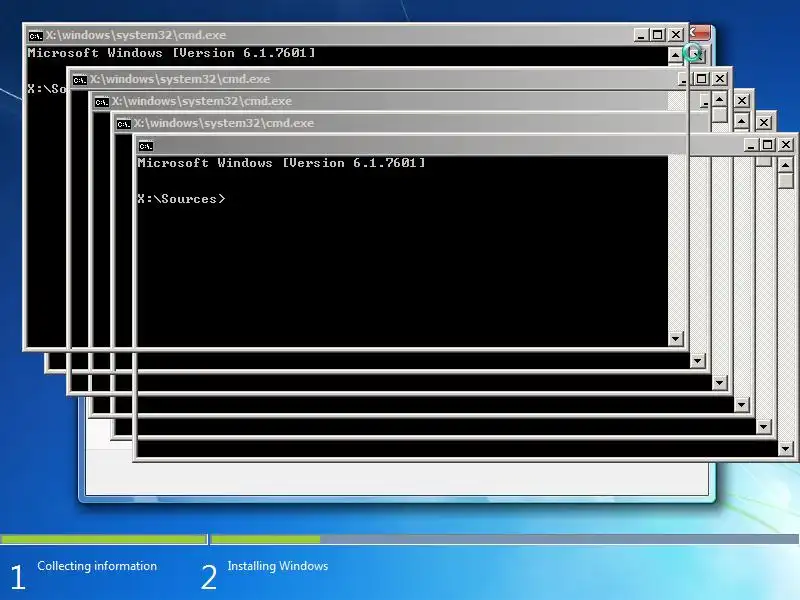This screenshot has width=800, height=600.
Task: Click the scroll-up arrow of the untitled cmd window
Action: tap(786, 165)
